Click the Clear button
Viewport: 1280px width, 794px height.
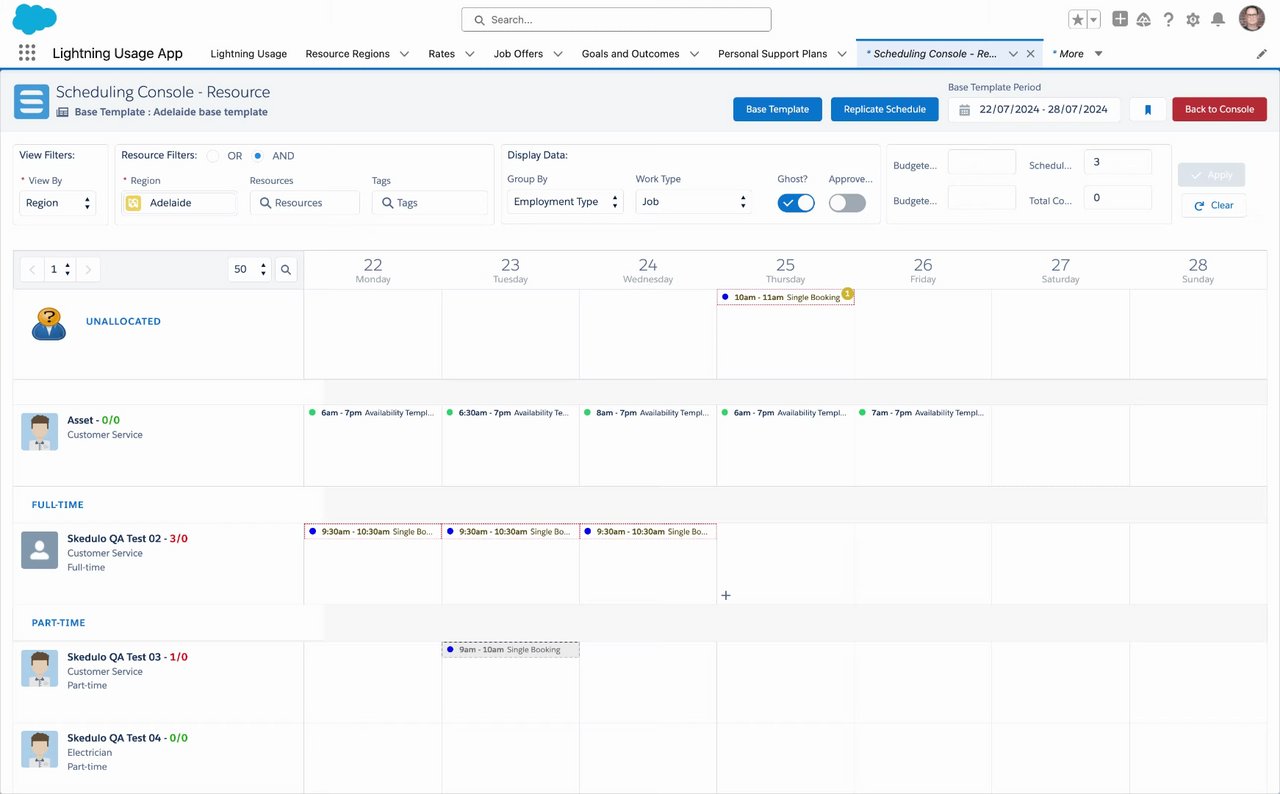(x=1213, y=205)
